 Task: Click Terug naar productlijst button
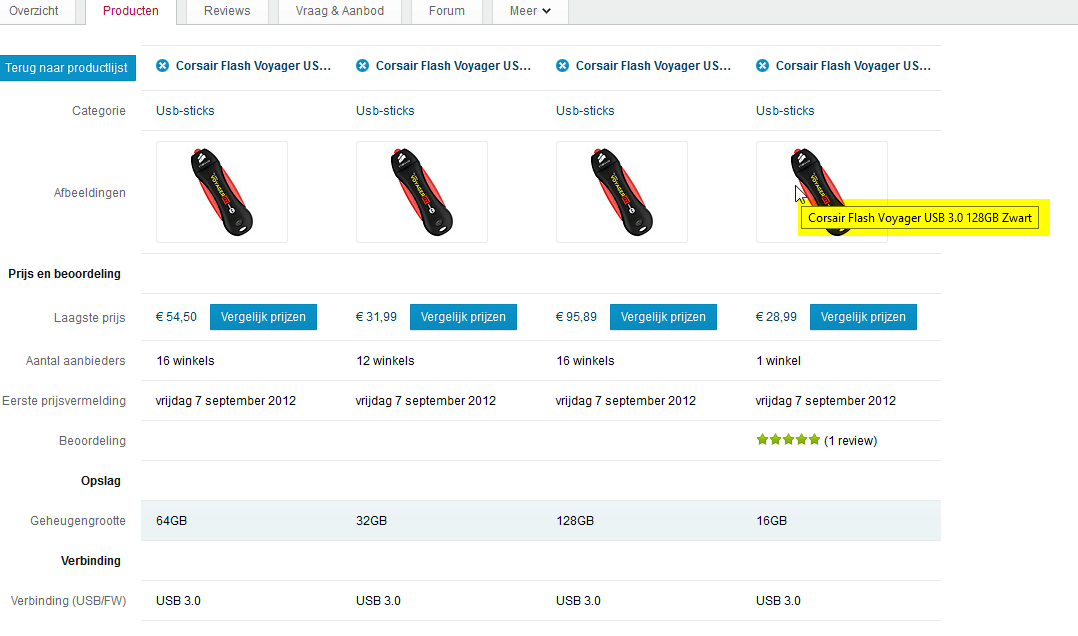(x=67, y=68)
